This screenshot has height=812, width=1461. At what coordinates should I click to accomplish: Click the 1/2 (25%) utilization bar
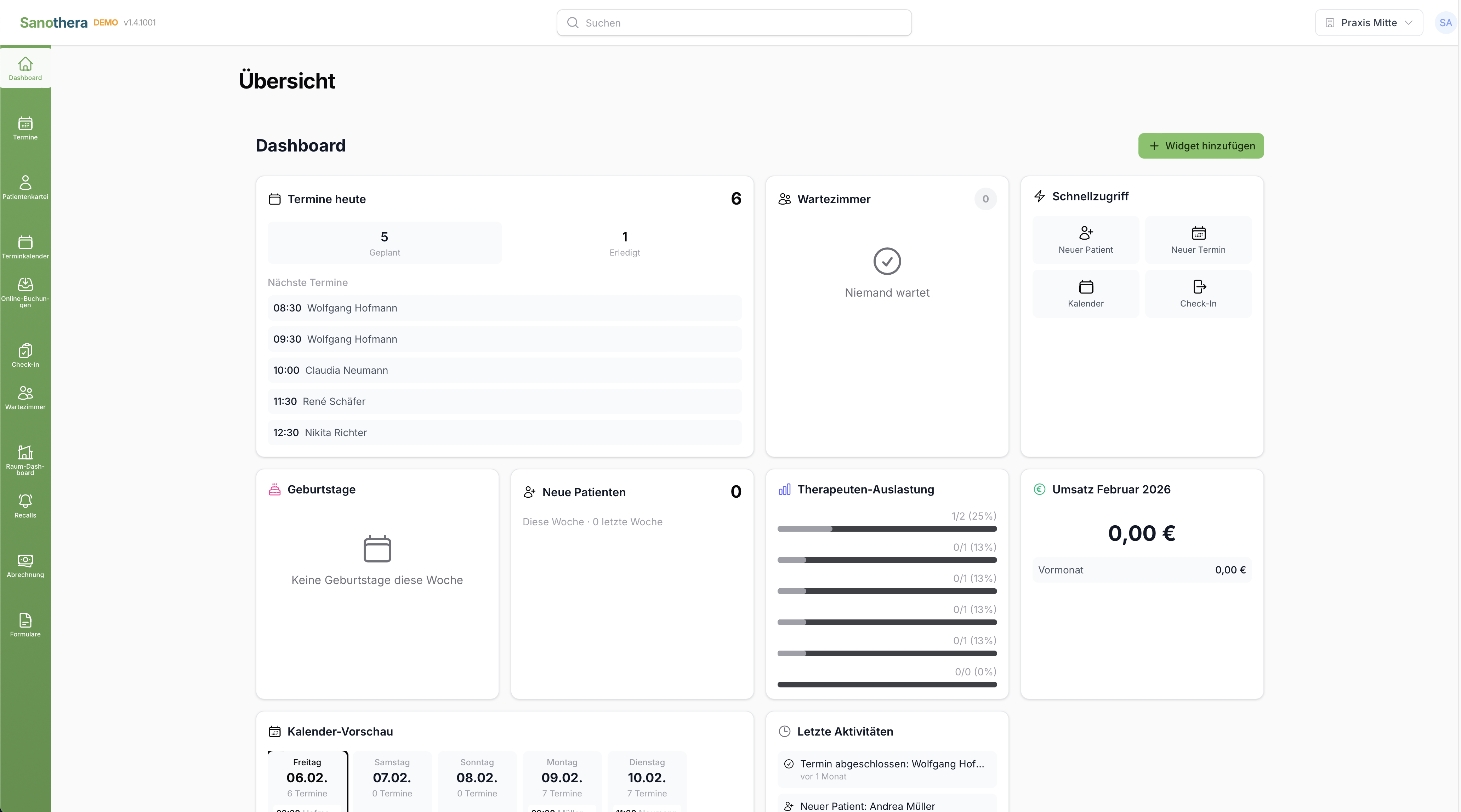tap(887, 529)
